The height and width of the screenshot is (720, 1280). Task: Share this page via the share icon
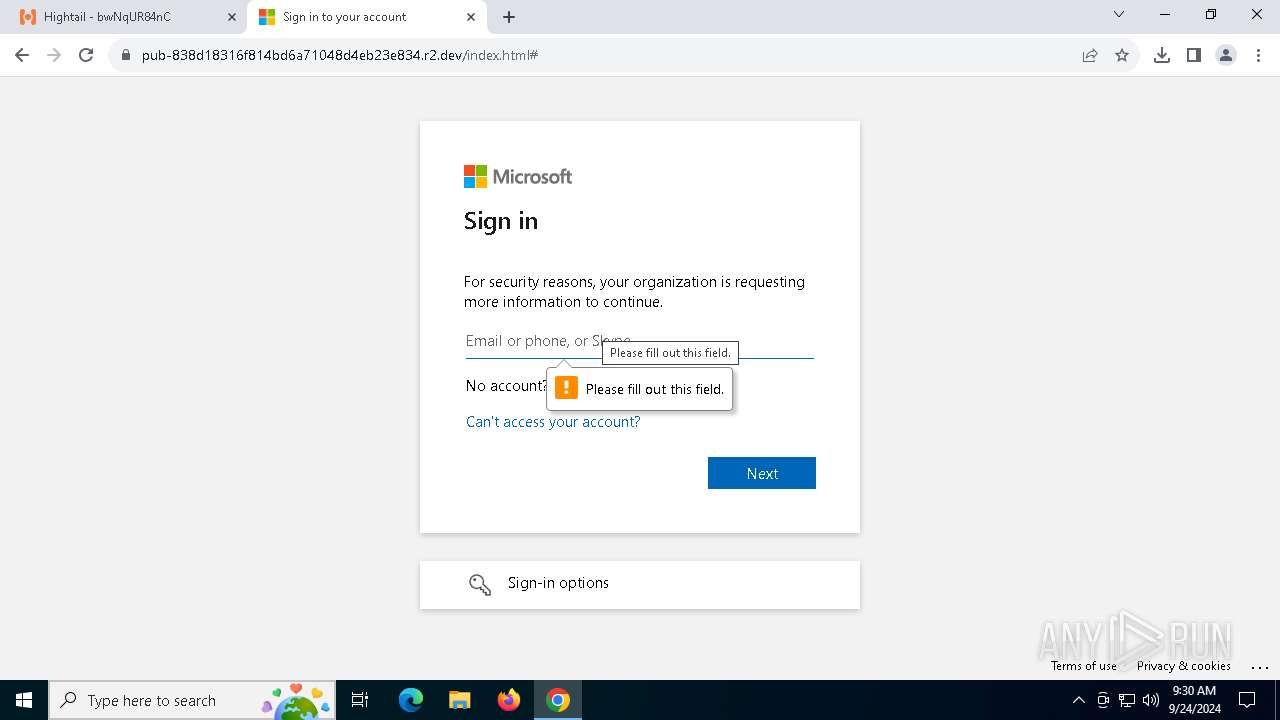point(1090,55)
